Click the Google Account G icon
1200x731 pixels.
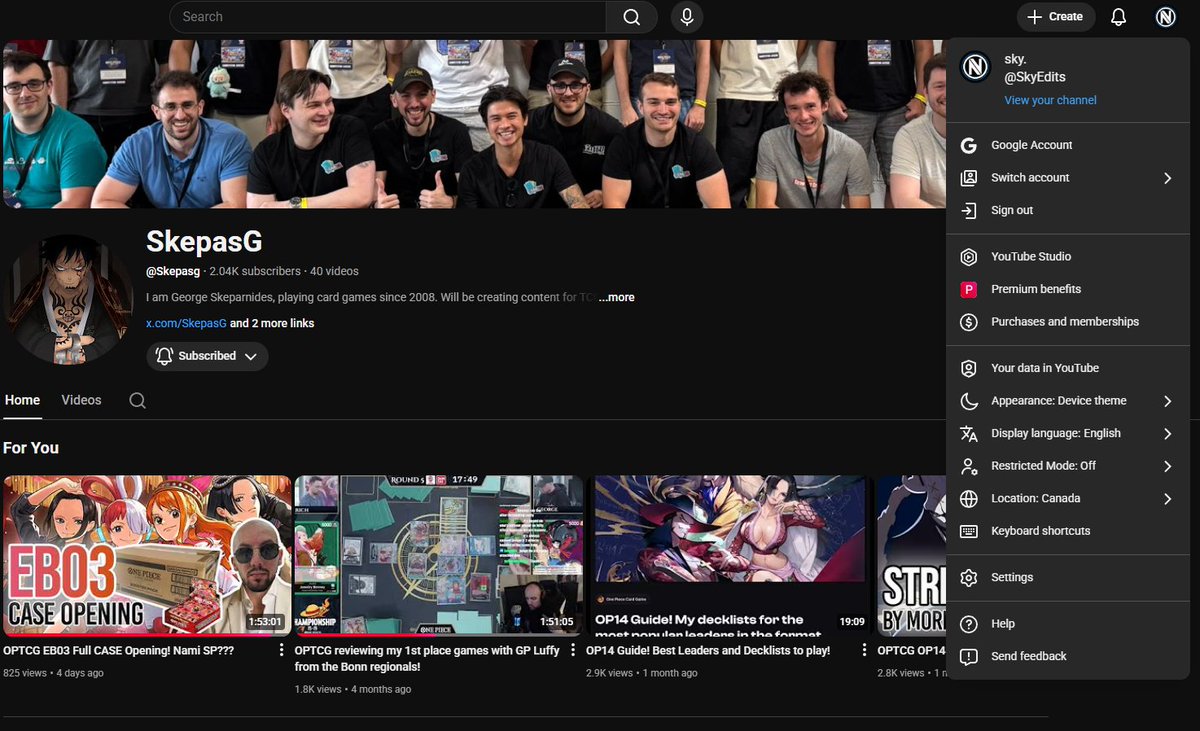[968, 145]
